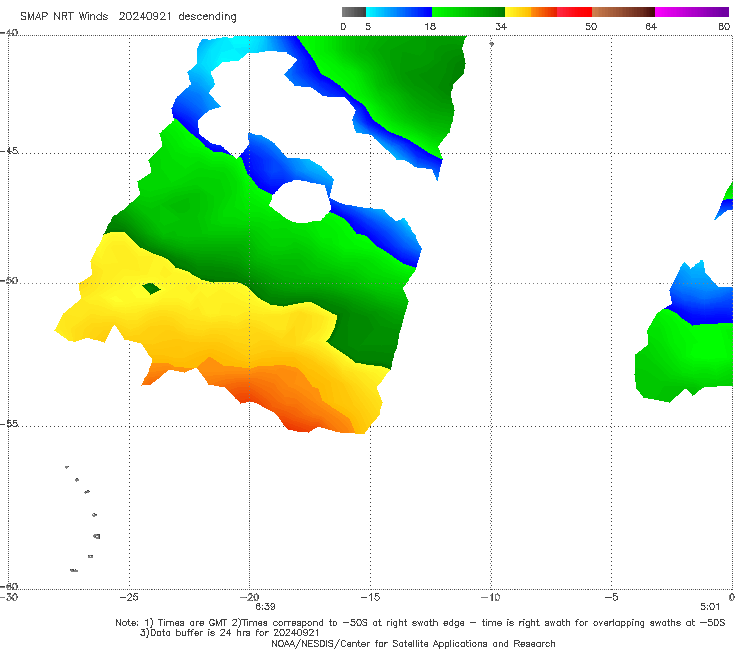Click the small dot marker near -10 at top
Image resolution: width=740 pixels, height=650 pixels.
(x=491, y=44)
